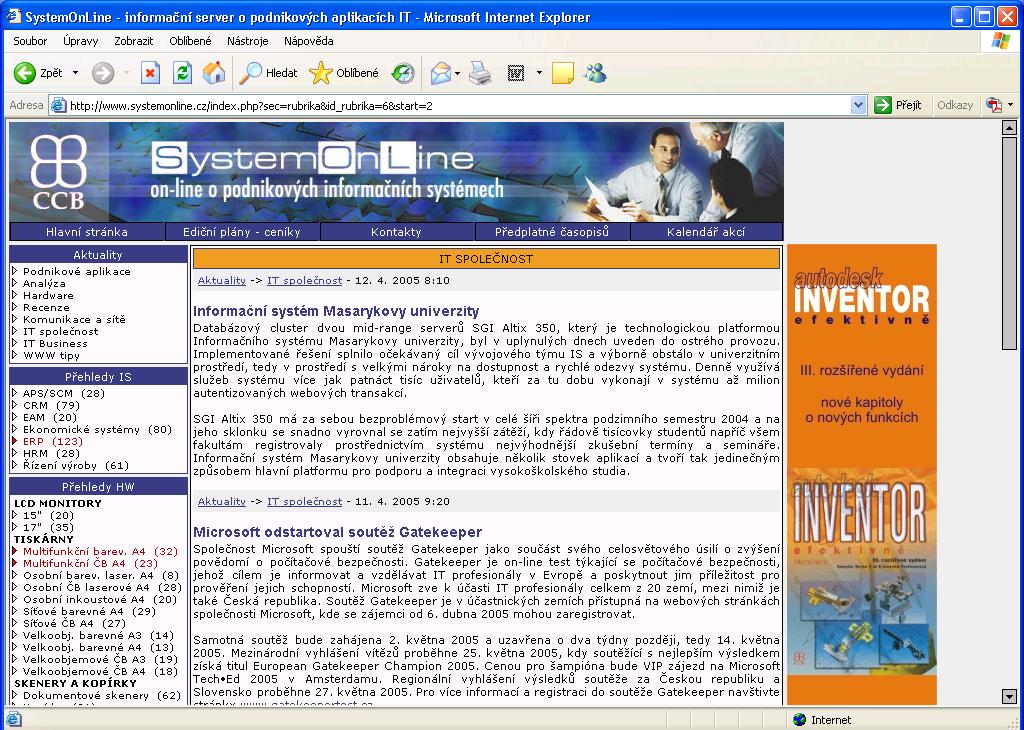Click the Internet zone globe icon
Image resolution: width=1024 pixels, height=730 pixels.
[x=799, y=720]
